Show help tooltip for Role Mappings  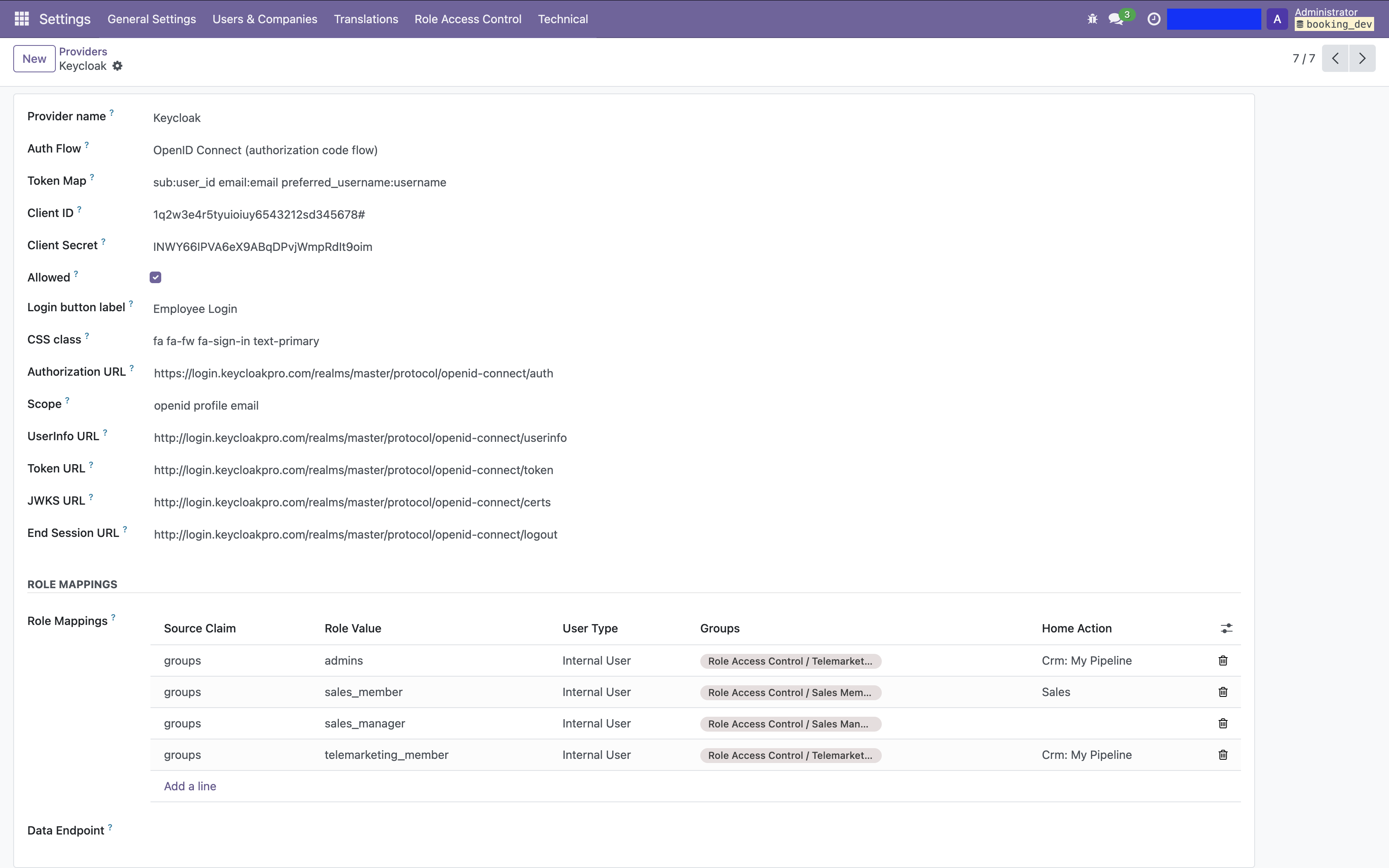[113, 617]
